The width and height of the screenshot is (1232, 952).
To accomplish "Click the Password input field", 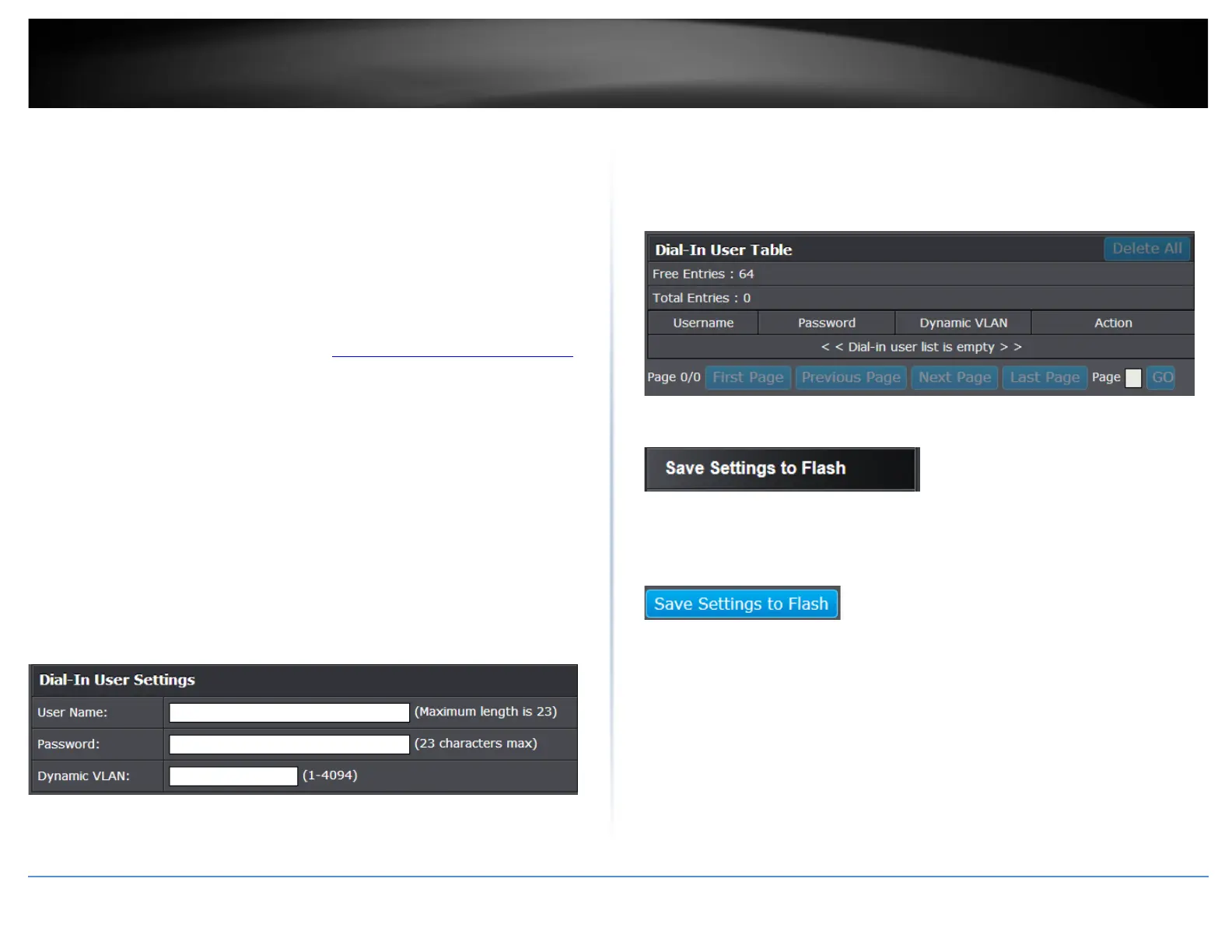I will (289, 744).
